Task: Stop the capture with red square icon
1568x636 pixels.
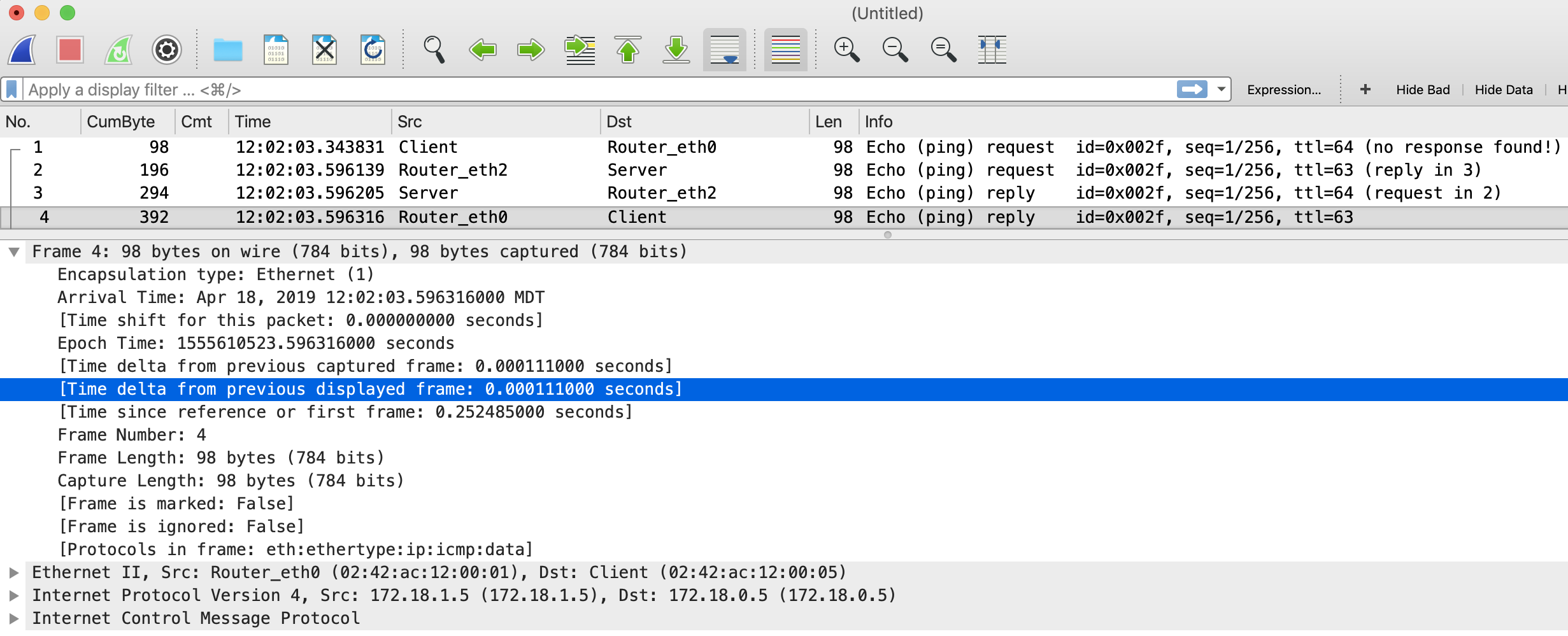Action: [70, 50]
